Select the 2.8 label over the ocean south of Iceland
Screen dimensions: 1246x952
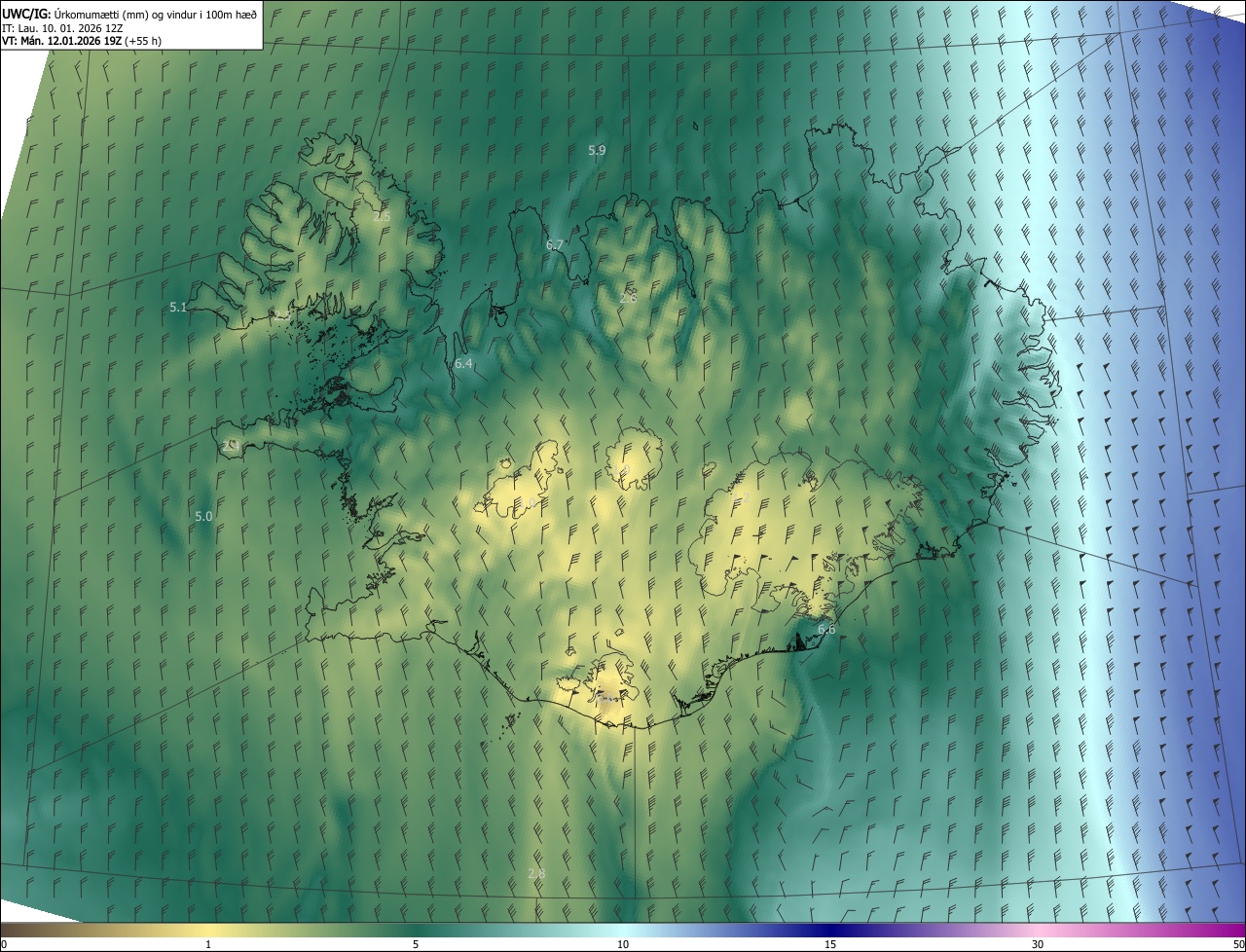(x=536, y=873)
